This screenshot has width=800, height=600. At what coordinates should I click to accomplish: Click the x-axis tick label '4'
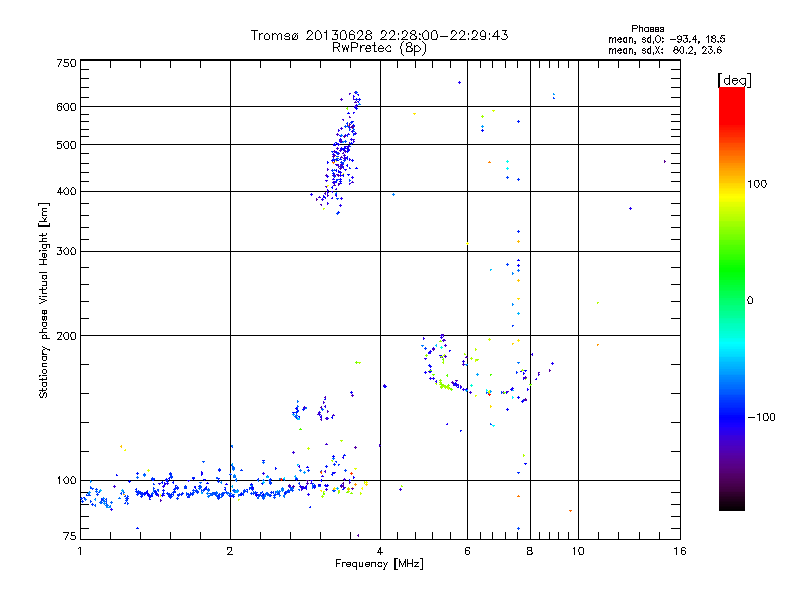(x=380, y=551)
